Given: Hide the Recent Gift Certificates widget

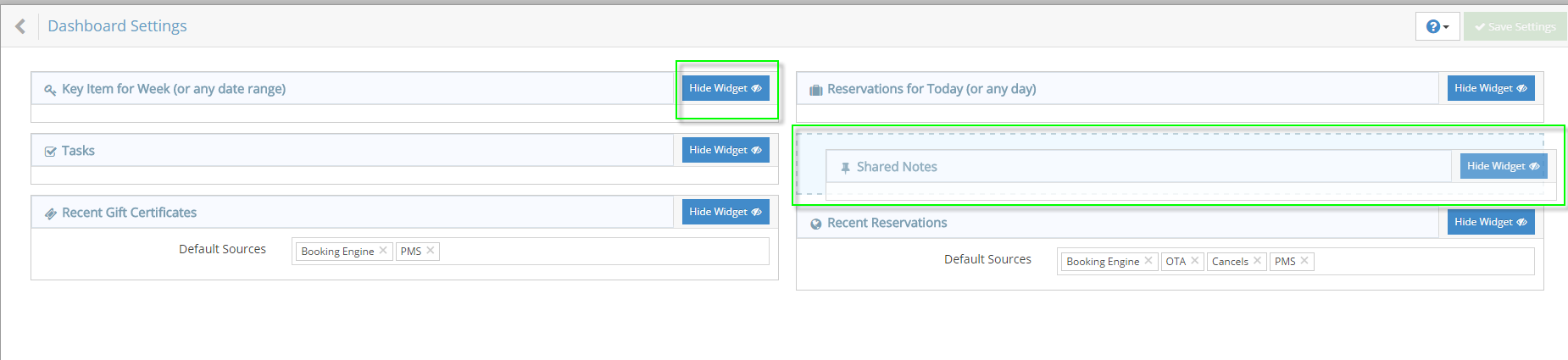Looking at the screenshot, I should 726,212.
